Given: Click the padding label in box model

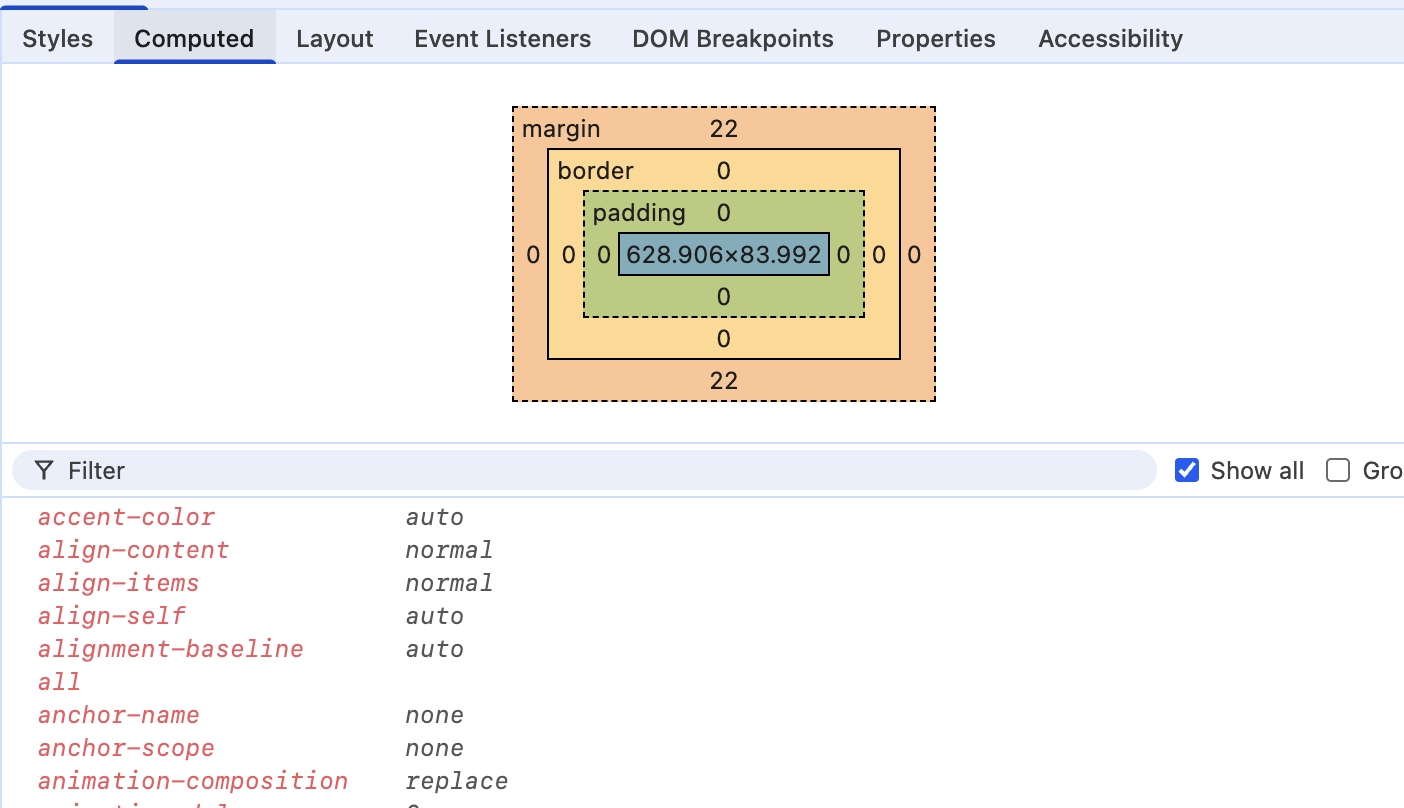Looking at the screenshot, I should tap(639, 213).
